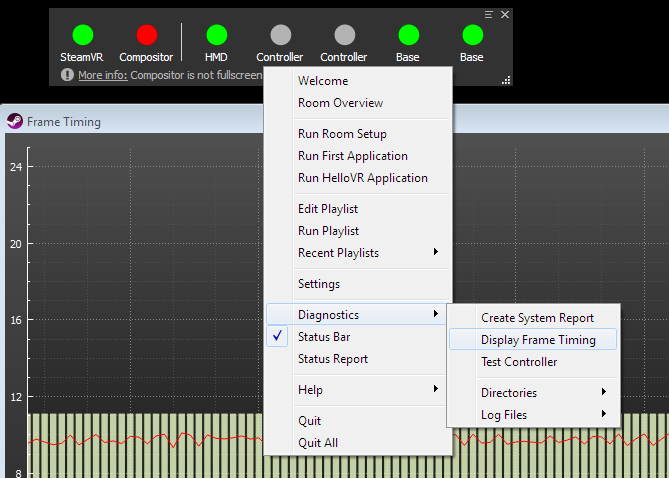This screenshot has width=669, height=478.
Task: Select Run Playlist
Action: coord(358,231)
